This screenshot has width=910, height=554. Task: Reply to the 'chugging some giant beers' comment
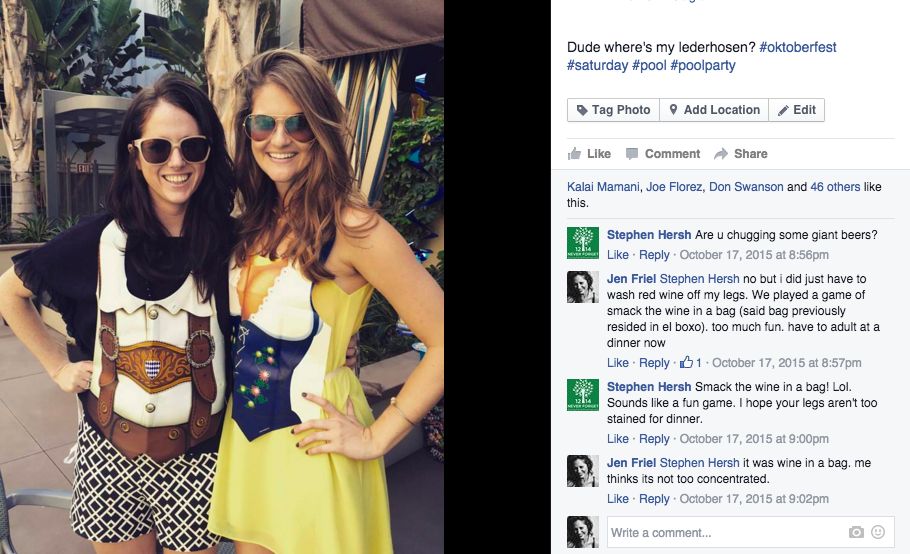coord(654,255)
